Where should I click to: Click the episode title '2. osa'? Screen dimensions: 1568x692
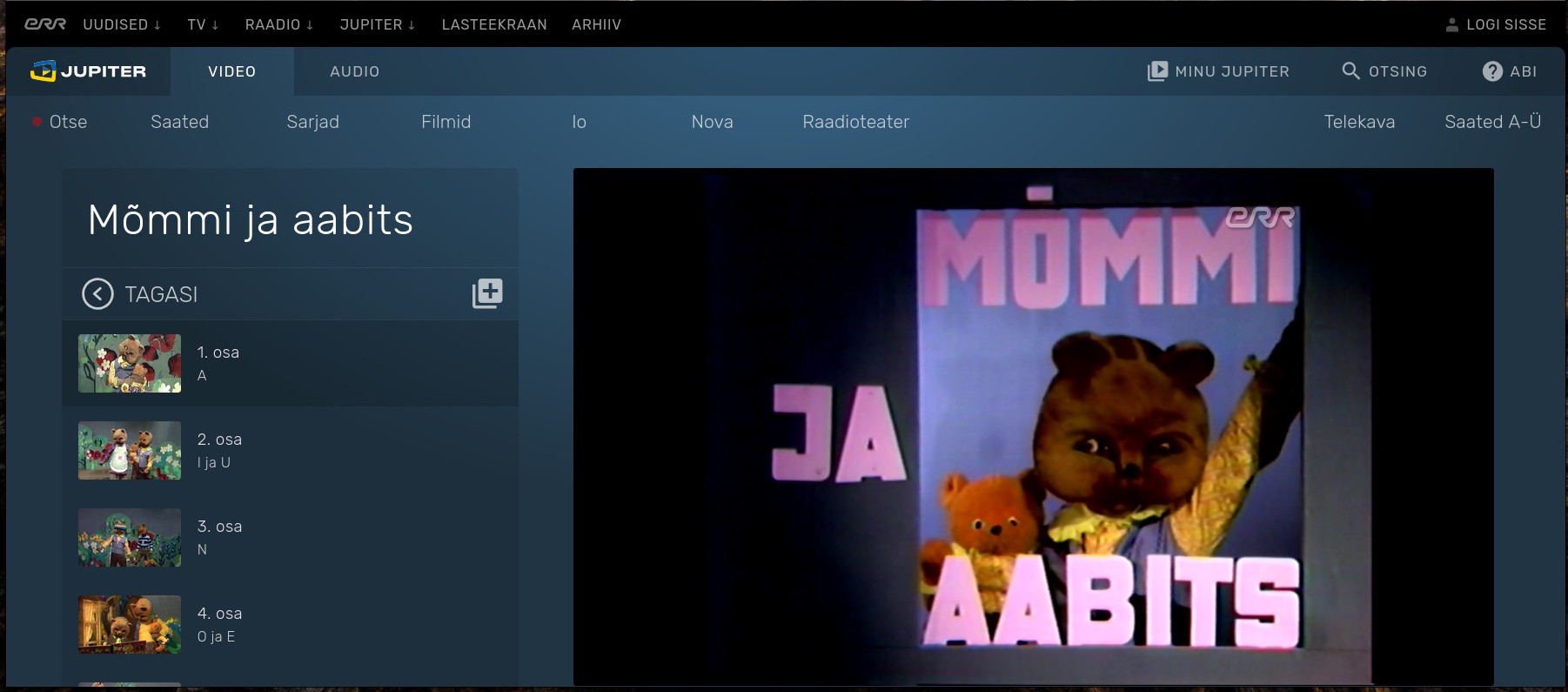(219, 440)
